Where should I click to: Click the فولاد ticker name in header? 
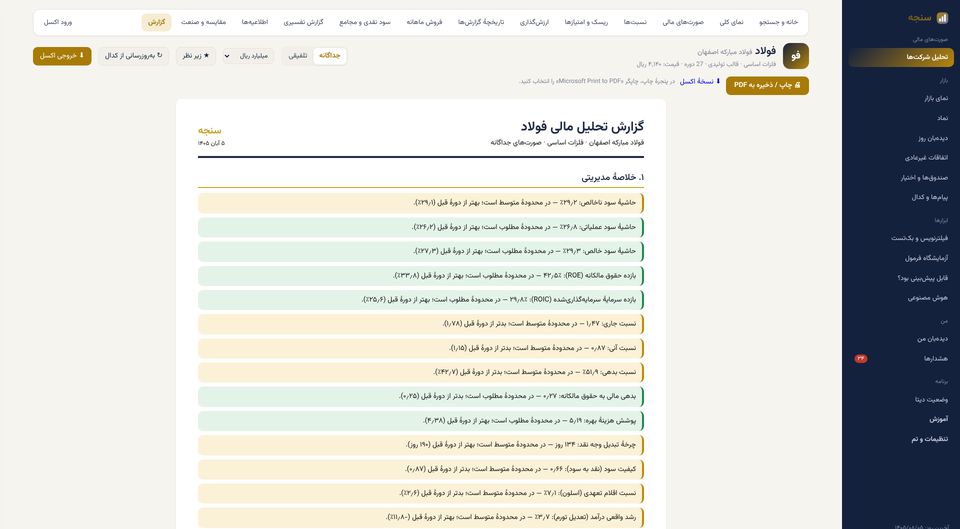pyautogui.click(x=765, y=51)
